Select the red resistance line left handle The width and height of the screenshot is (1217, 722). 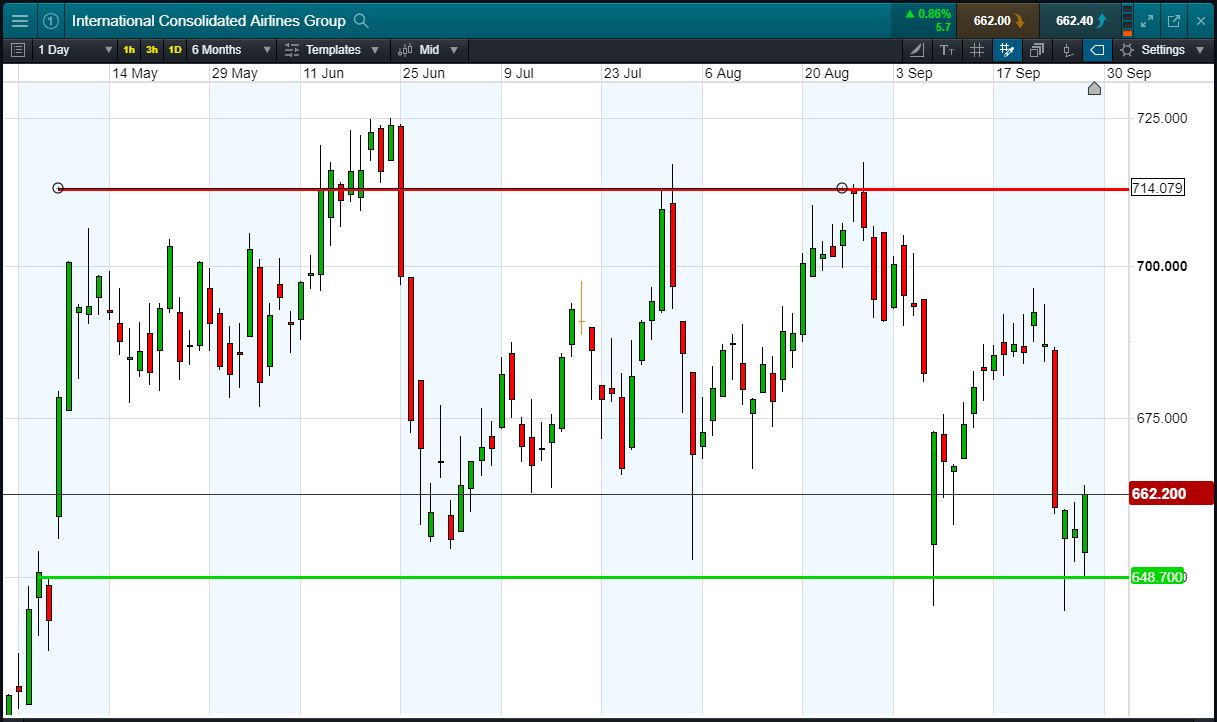(x=58, y=188)
